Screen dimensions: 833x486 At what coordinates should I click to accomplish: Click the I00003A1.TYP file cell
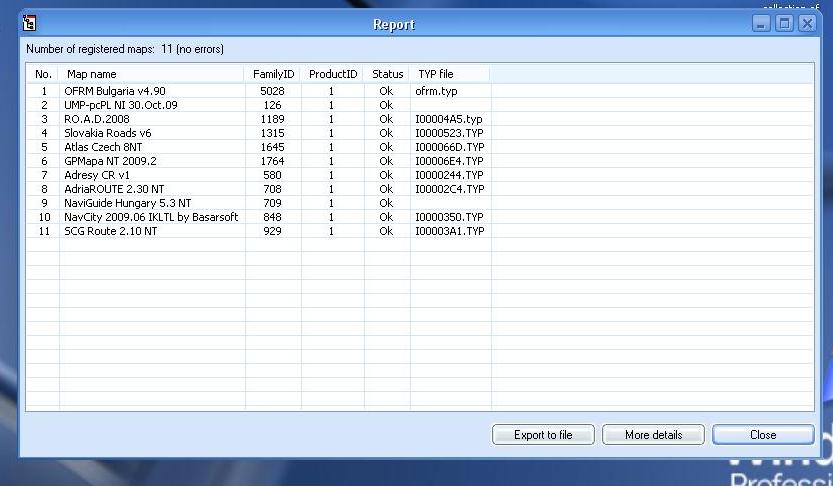tap(449, 231)
